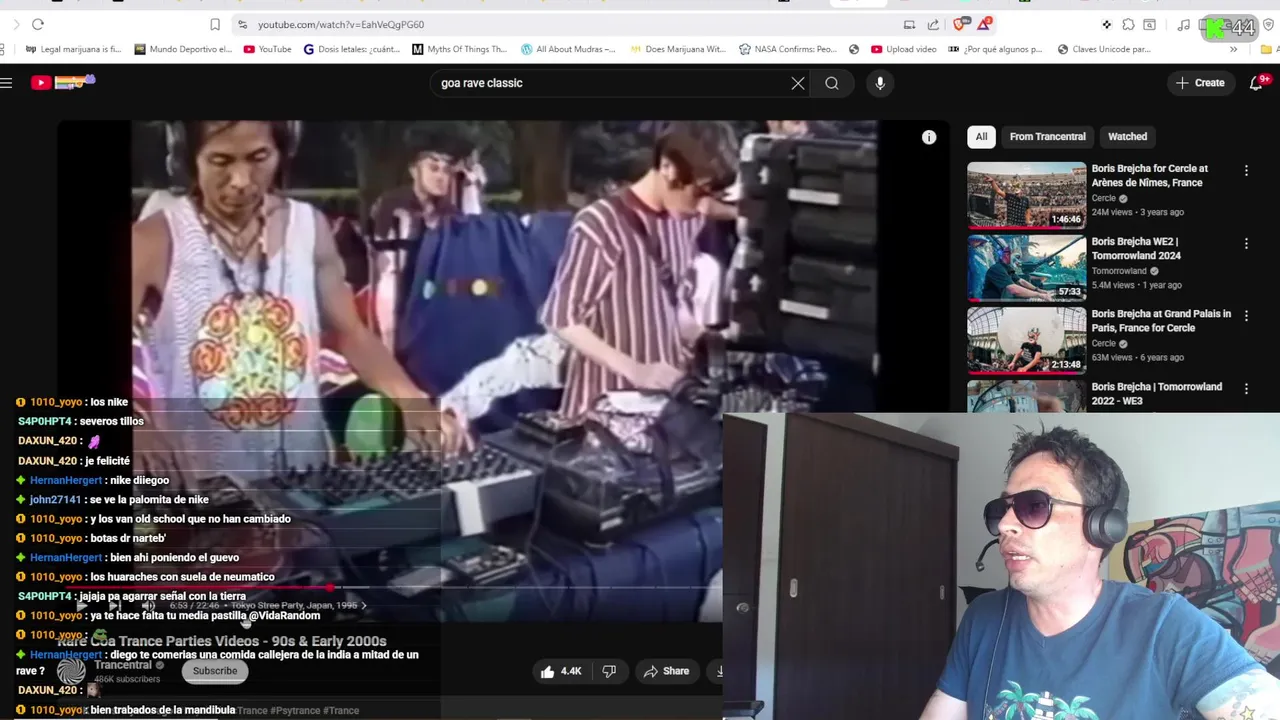The width and height of the screenshot is (1280, 720).
Task: Open site info icon beside the URL
Action: click(x=242, y=24)
